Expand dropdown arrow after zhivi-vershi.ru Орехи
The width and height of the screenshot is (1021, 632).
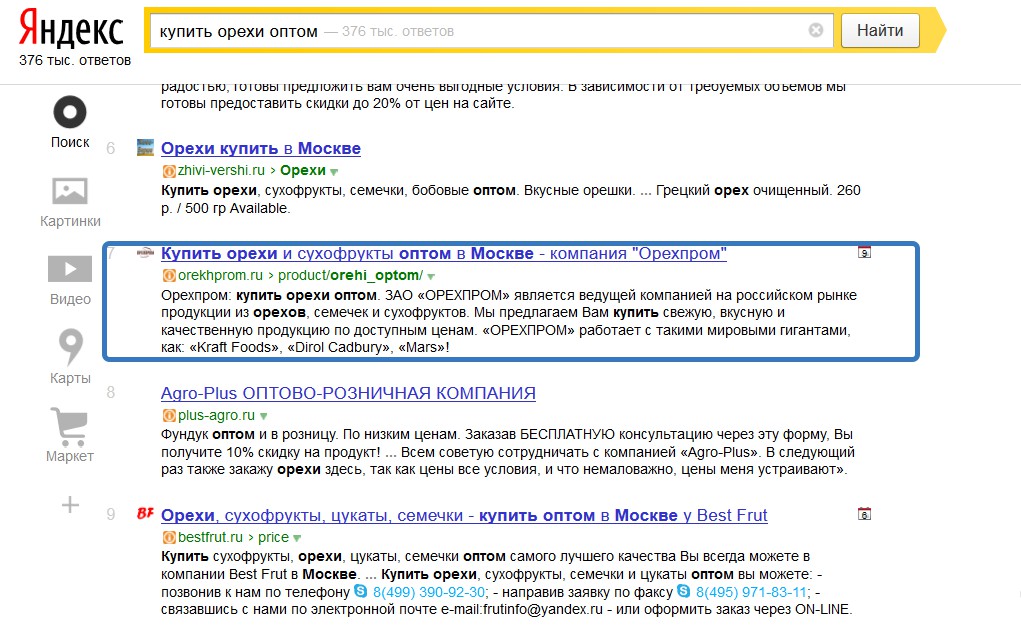point(334,172)
